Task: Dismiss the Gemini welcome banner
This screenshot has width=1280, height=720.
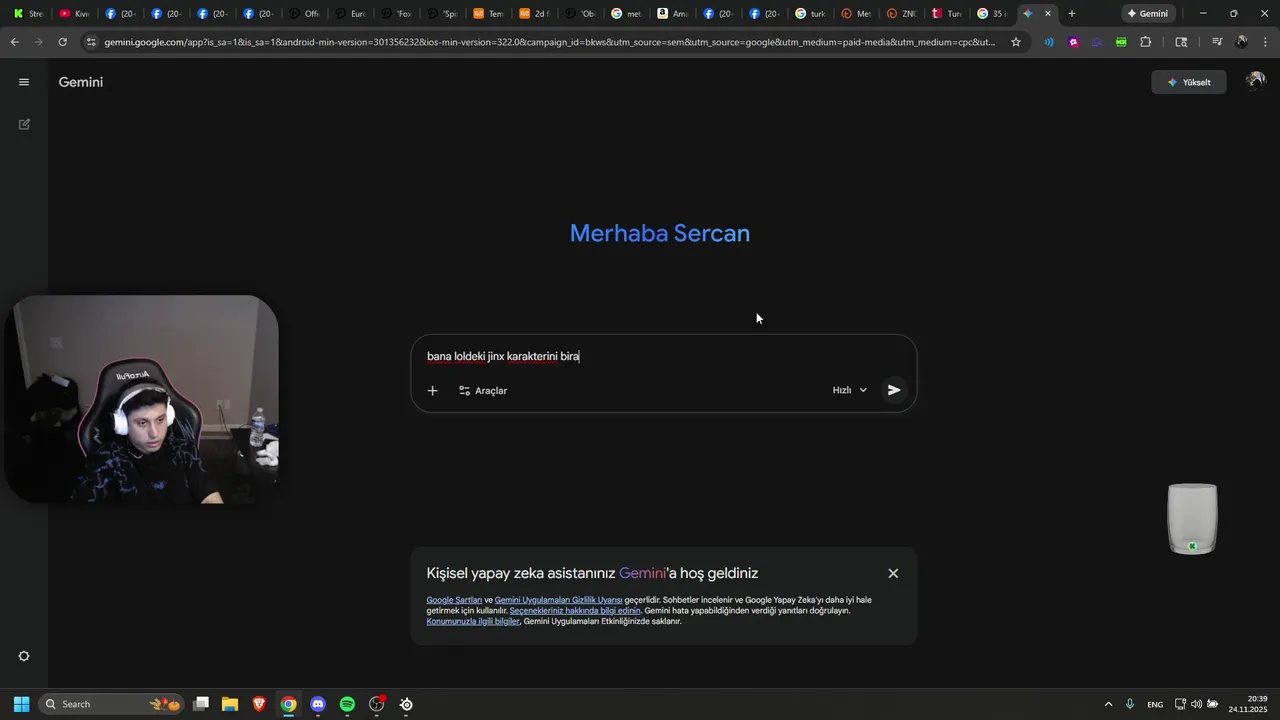Action: point(893,573)
